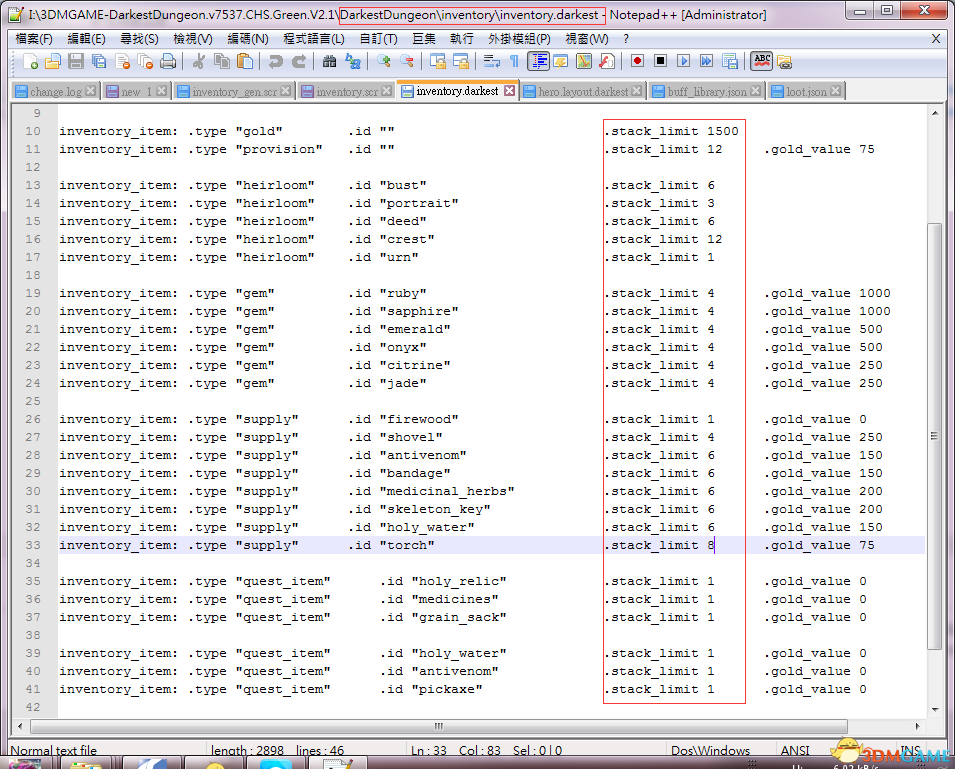
Task: Stop macro recording with the square button
Action: [x=660, y=61]
